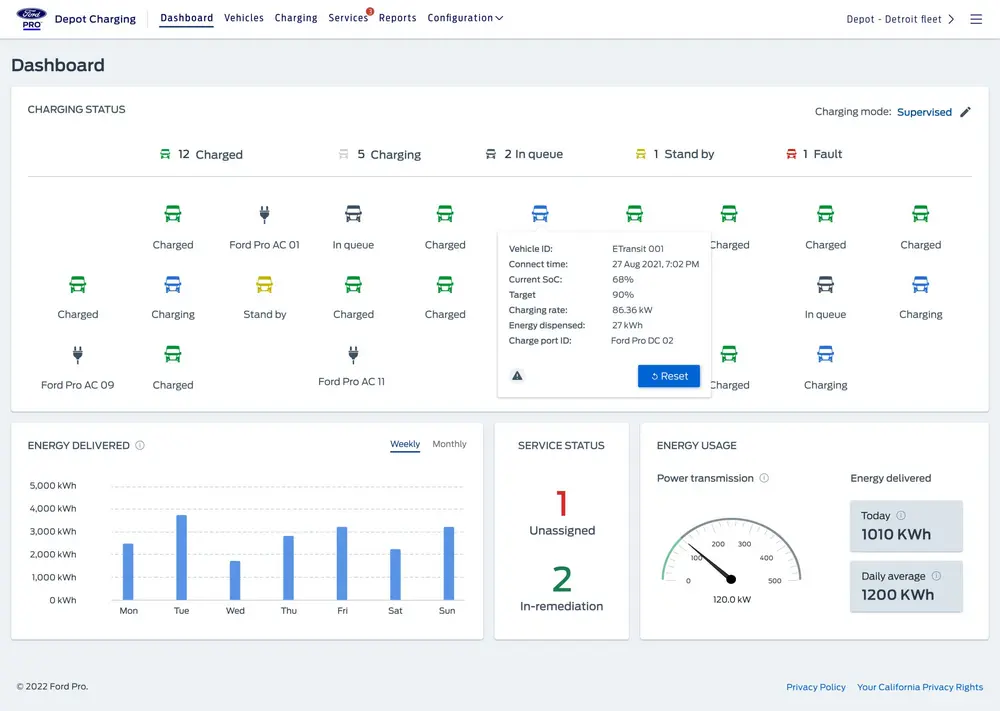The image size is (1000, 711).
Task: Switch chart to Monthly view
Action: click(449, 444)
